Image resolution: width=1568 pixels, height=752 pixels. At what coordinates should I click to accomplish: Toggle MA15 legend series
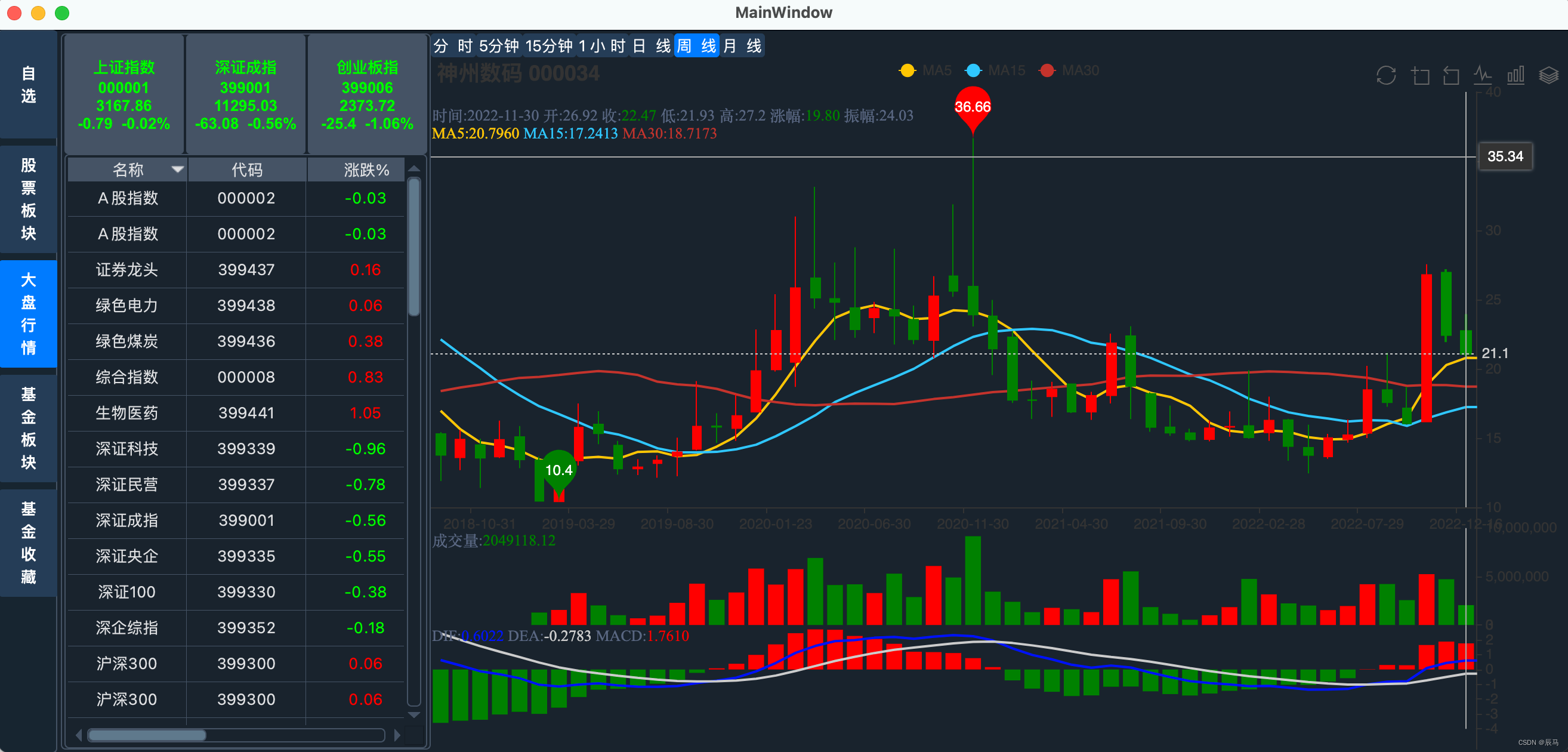(995, 70)
